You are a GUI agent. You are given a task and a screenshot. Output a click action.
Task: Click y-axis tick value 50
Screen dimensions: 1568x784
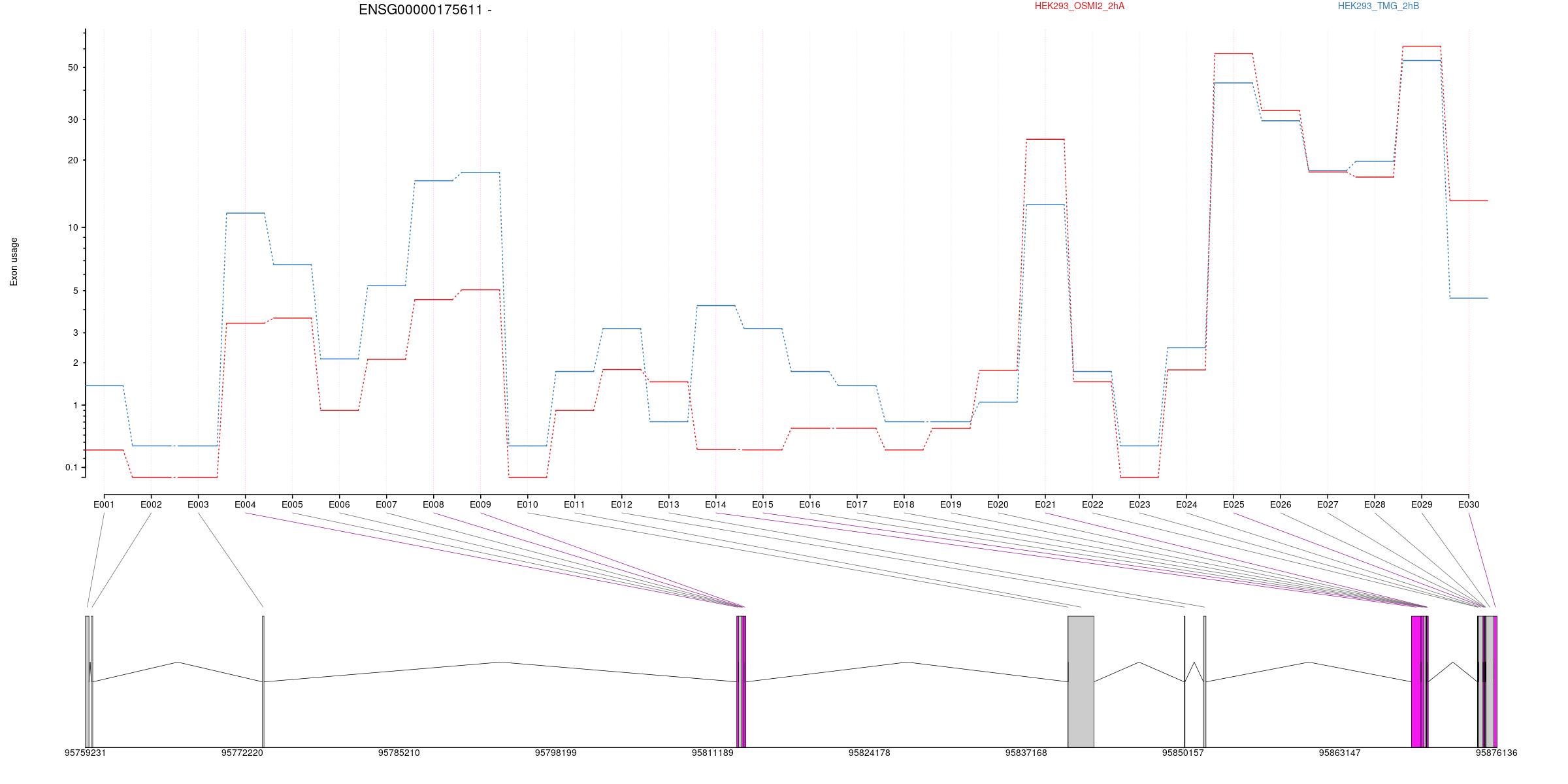[72, 68]
